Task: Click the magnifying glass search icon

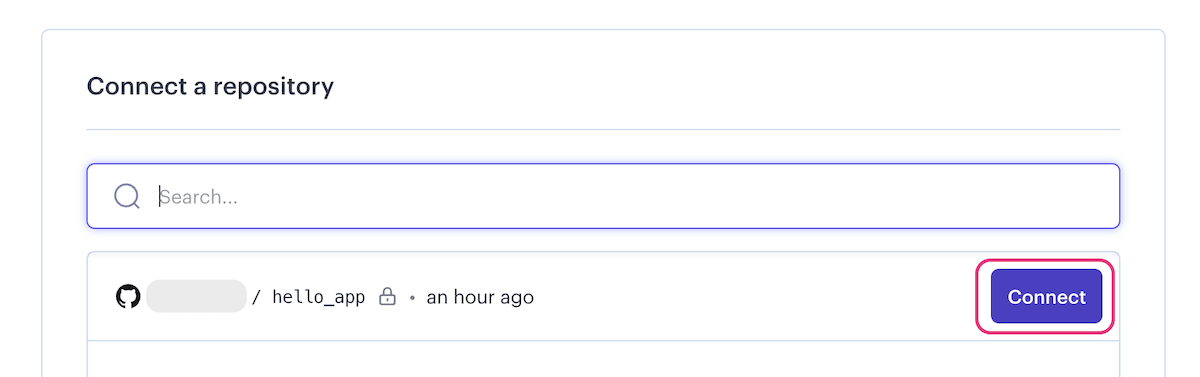Action: [x=127, y=196]
